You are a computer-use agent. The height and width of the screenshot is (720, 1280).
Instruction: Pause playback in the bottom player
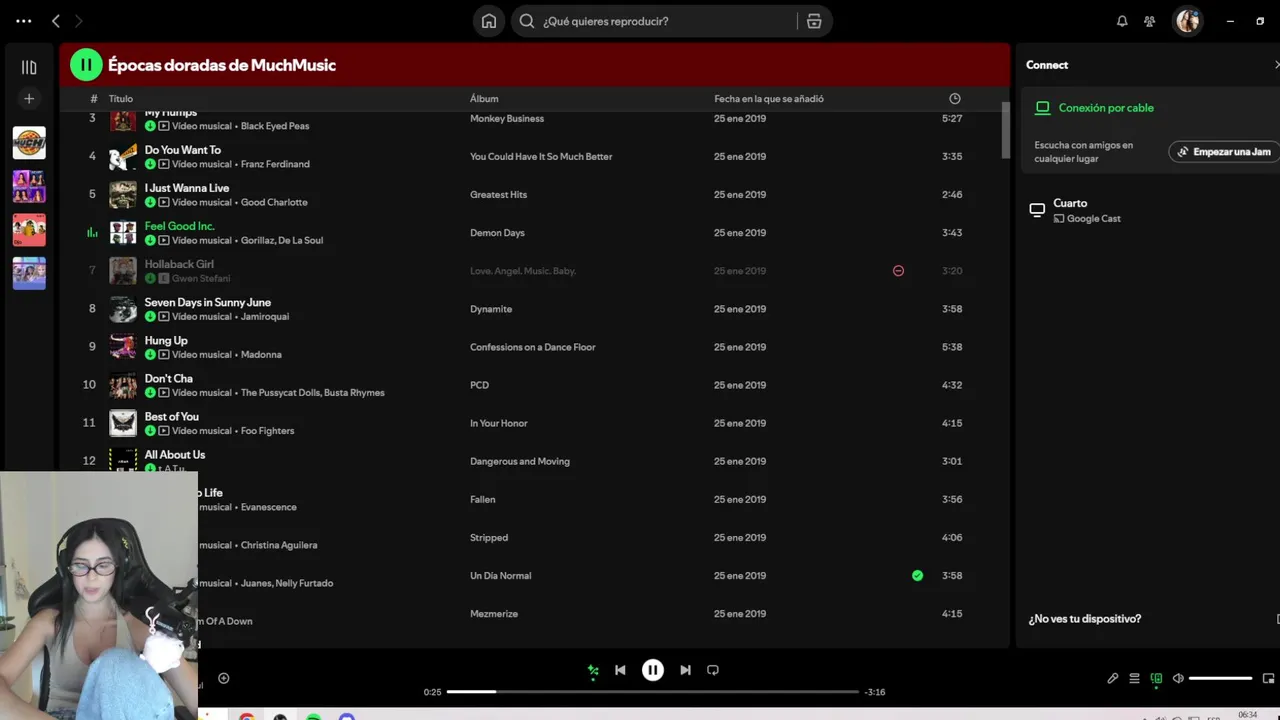point(653,670)
